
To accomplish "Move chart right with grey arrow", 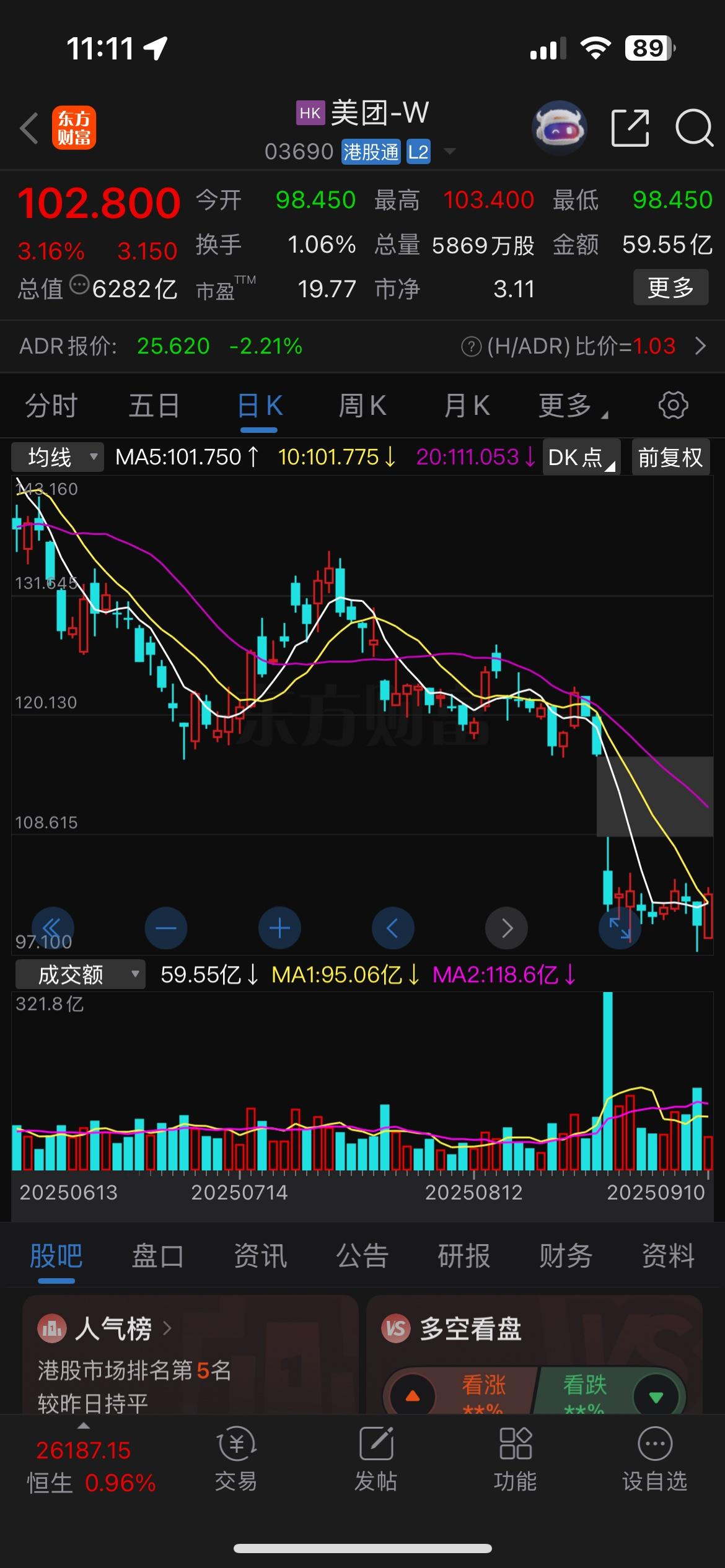I will (x=506, y=928).
